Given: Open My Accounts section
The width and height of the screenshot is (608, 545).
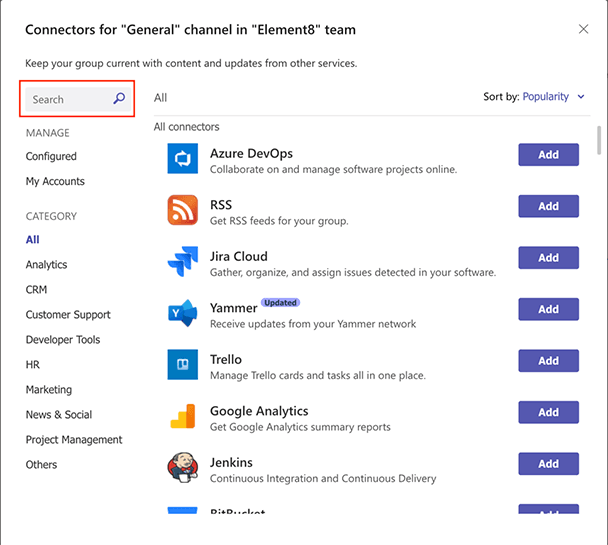Looking at the screenshot, I should point(55,181).
